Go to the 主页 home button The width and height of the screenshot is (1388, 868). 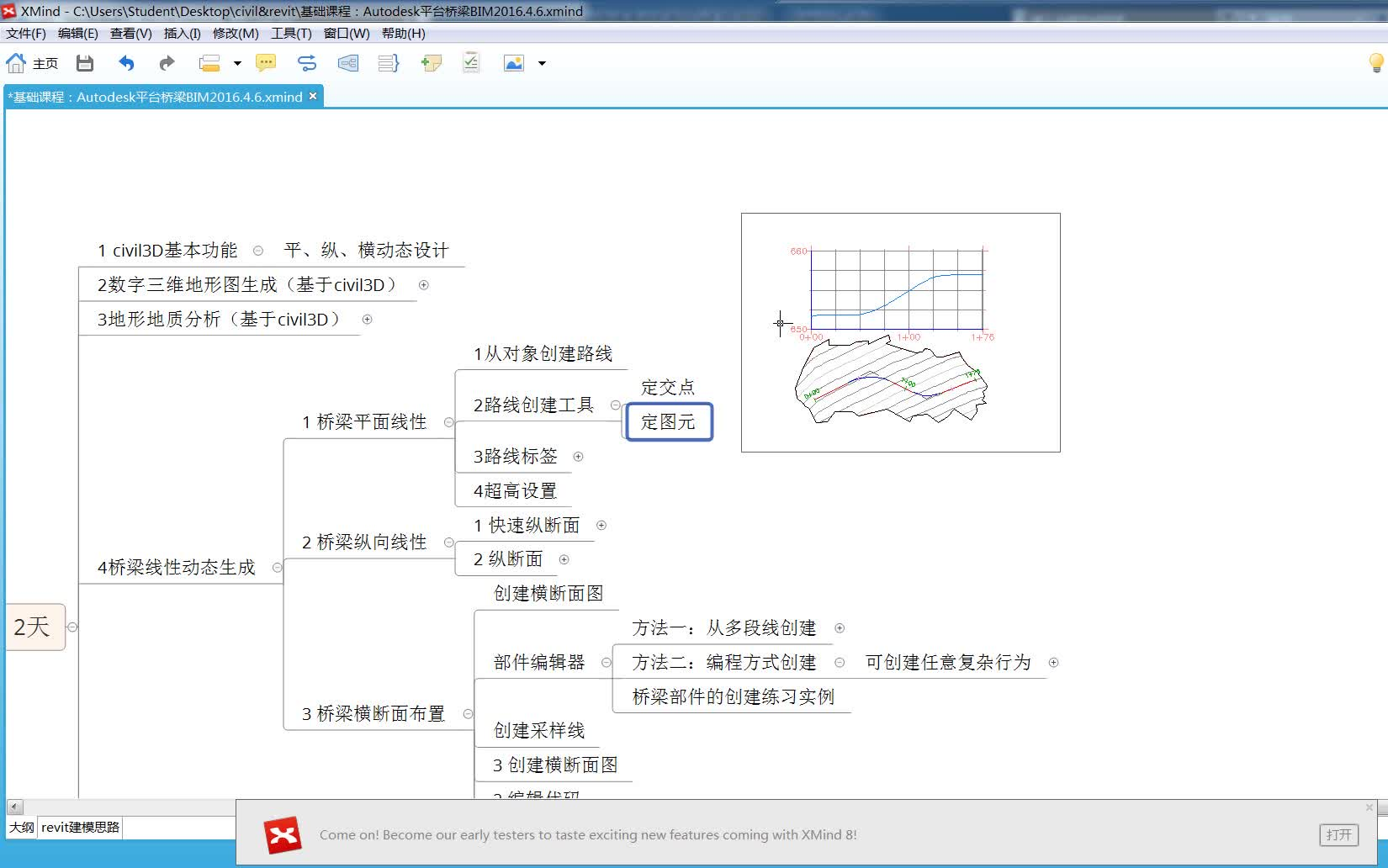(32, 63)
